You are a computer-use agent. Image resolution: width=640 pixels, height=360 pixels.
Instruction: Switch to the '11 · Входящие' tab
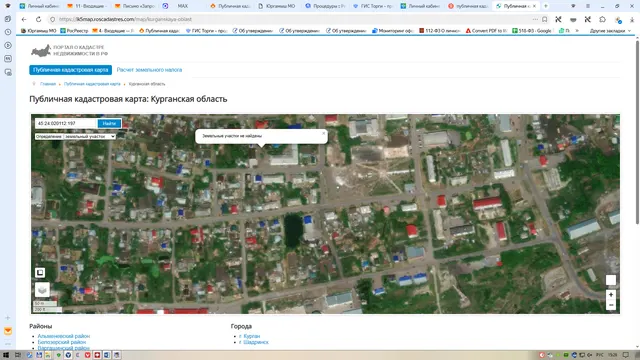[x=87, y=6]
